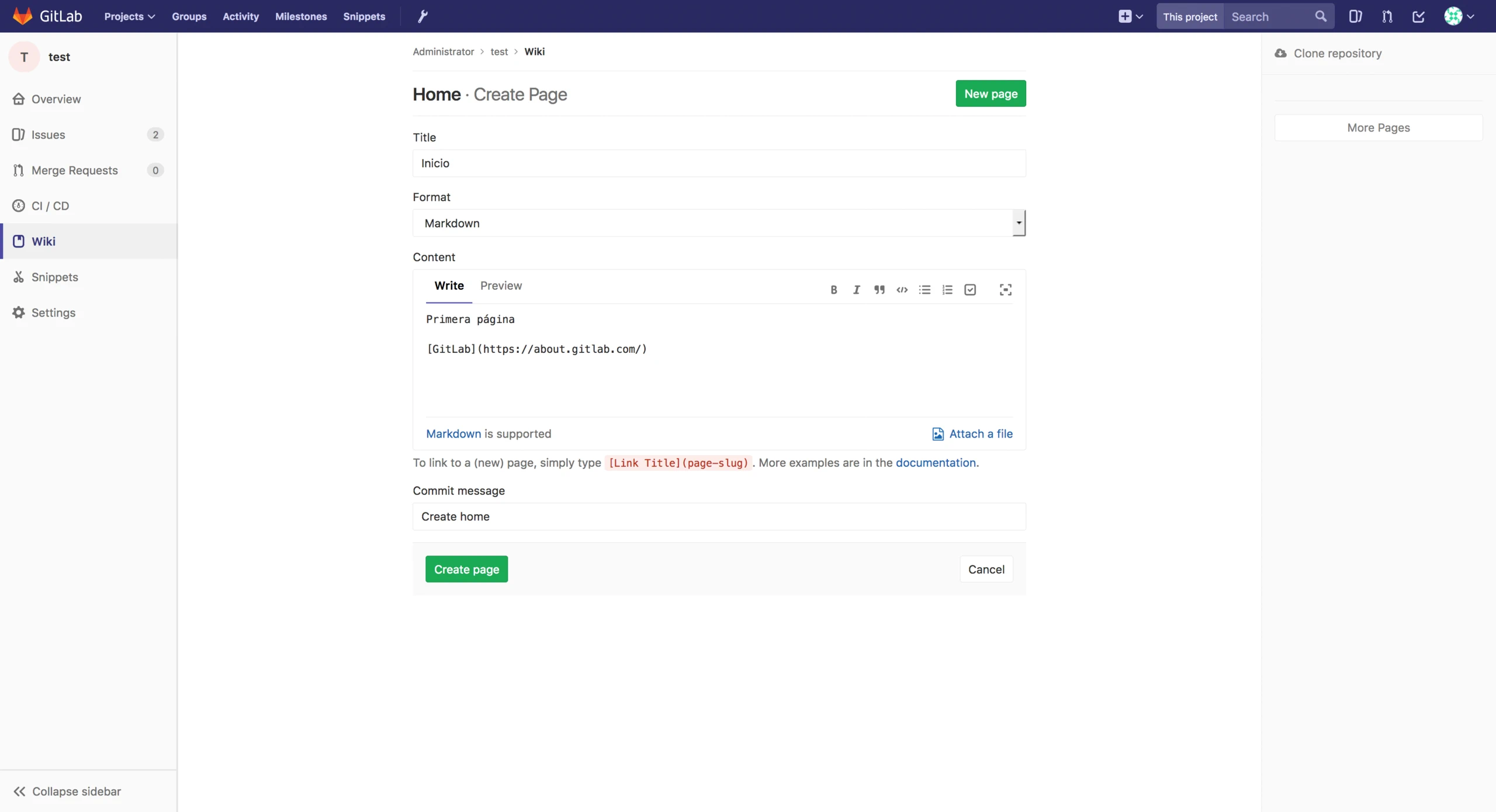Open Issues in the sidebar

pos(48,134)
